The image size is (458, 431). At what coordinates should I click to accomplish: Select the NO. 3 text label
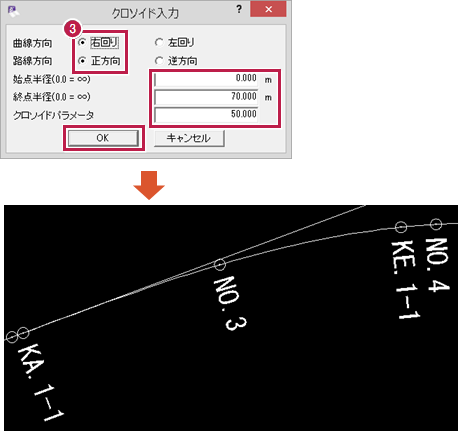point(230,303)
